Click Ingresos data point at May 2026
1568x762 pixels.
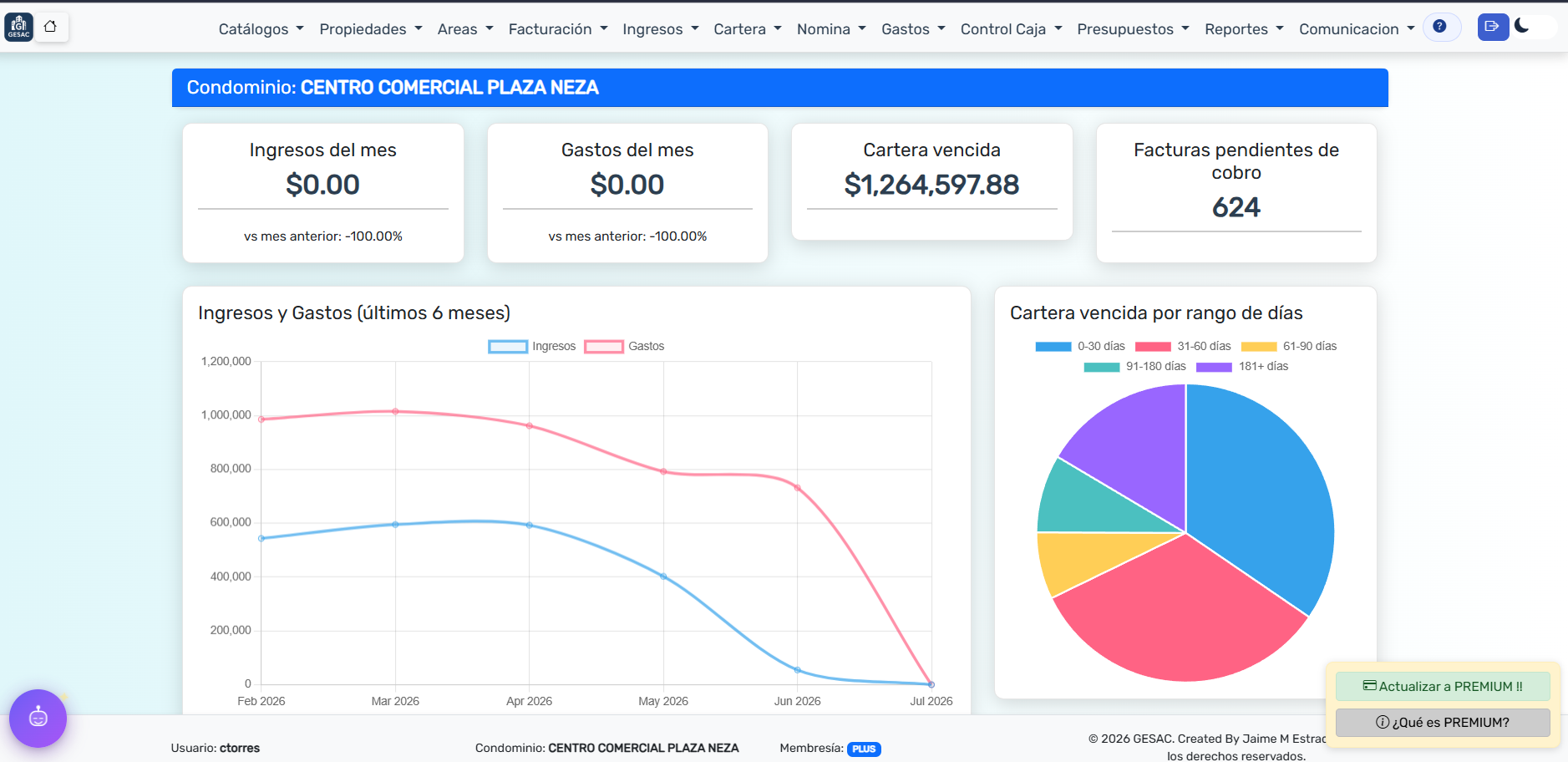coord(663,577)
